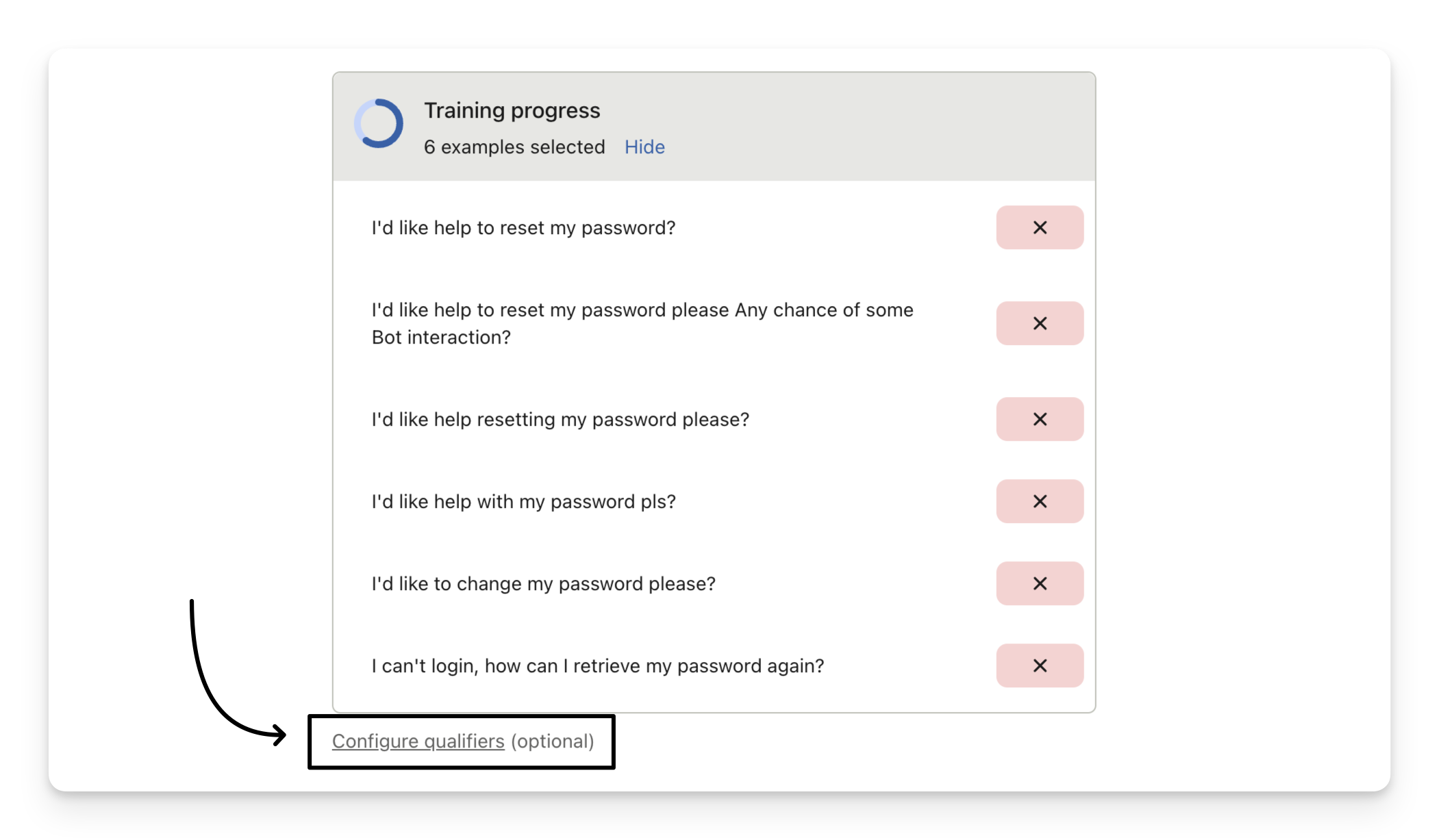Remove the "change my password please" example
This screenshot has height=840, width=1439.
pyautogui.click(x=1039, y=583)
